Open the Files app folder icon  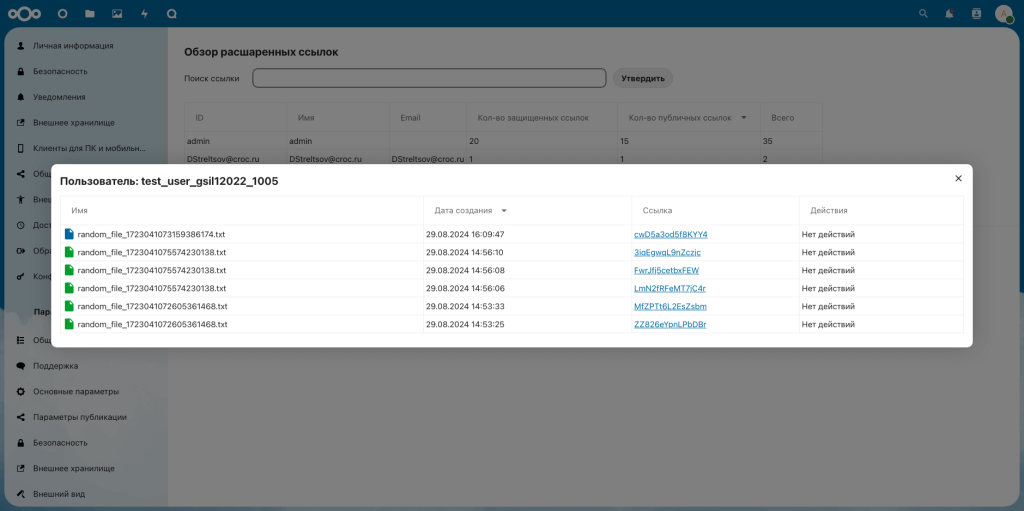(x=90, y=14)
